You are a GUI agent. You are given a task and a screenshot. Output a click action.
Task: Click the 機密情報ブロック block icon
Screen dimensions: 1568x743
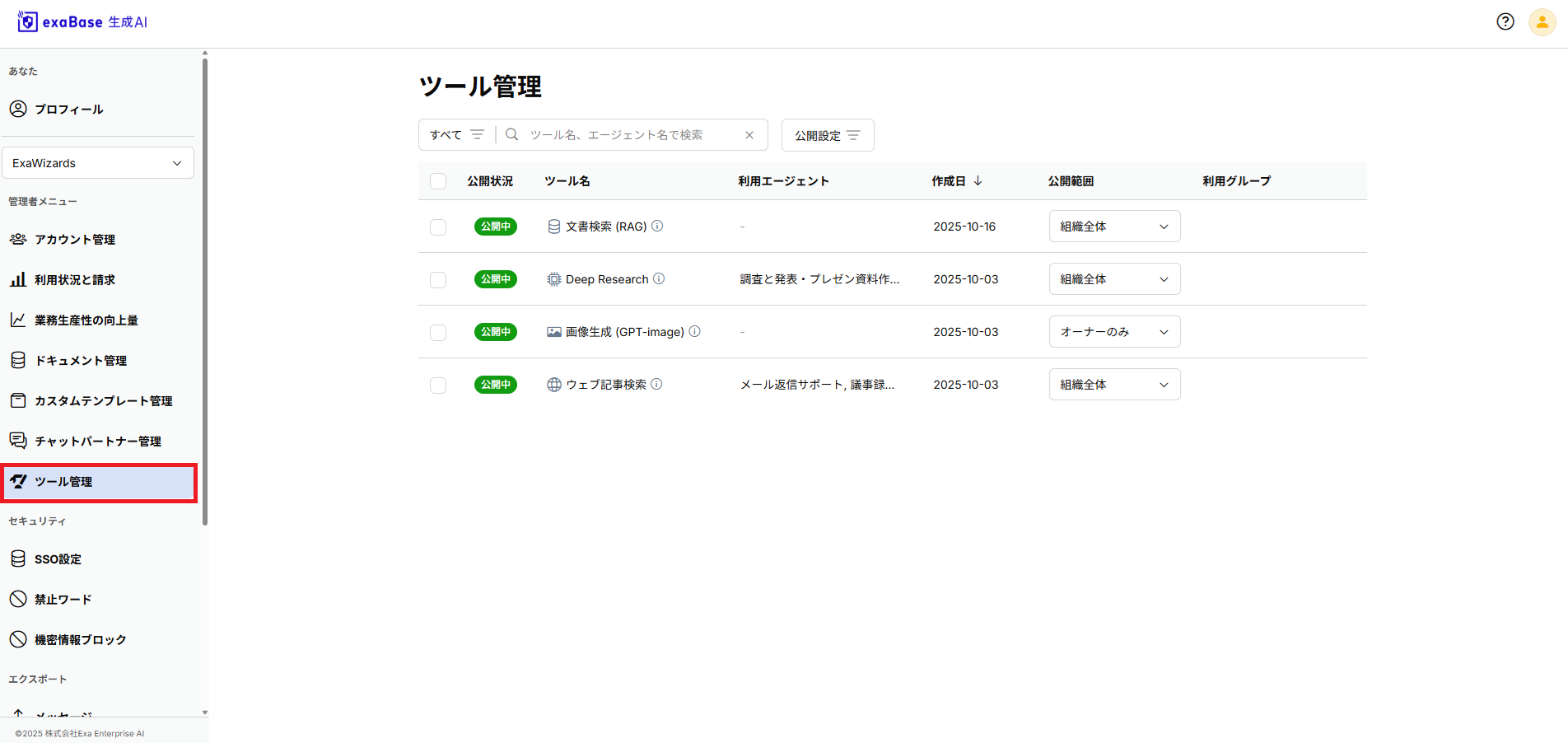click(x=18, y=639)
